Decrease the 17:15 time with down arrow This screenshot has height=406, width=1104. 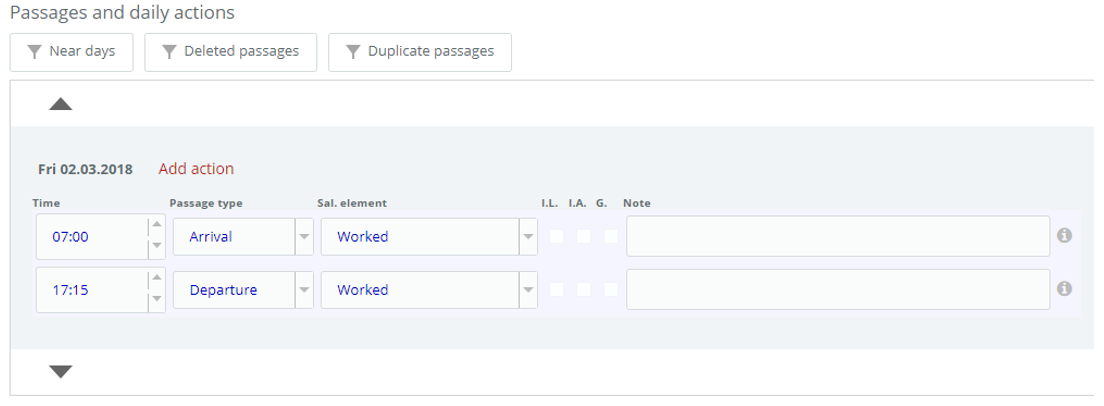[x=156, y=300]
